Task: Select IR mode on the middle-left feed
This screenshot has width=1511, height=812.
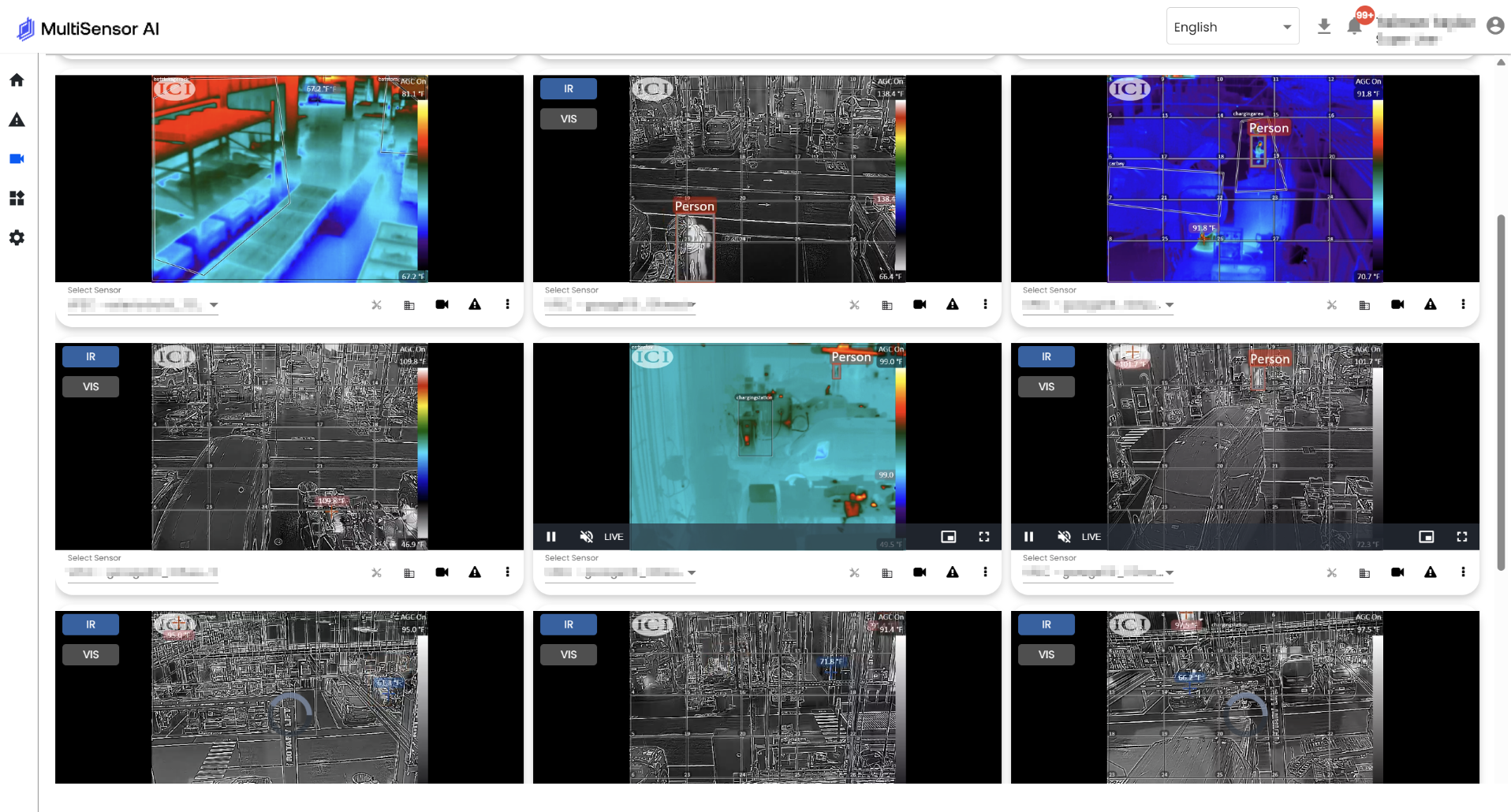Action: pyautogui.click(x=91, y=357)
